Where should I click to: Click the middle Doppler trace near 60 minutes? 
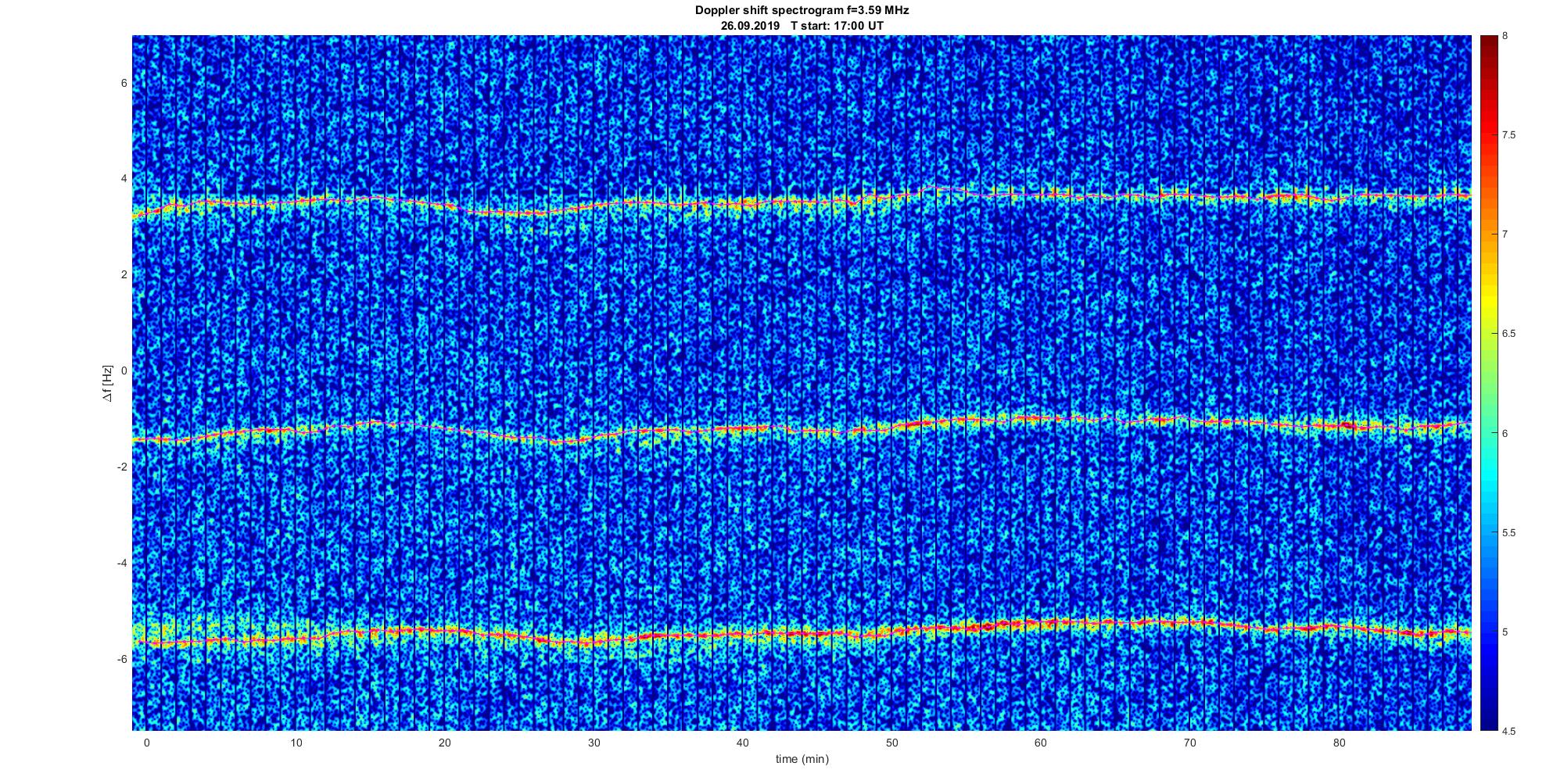[1041, 418]
